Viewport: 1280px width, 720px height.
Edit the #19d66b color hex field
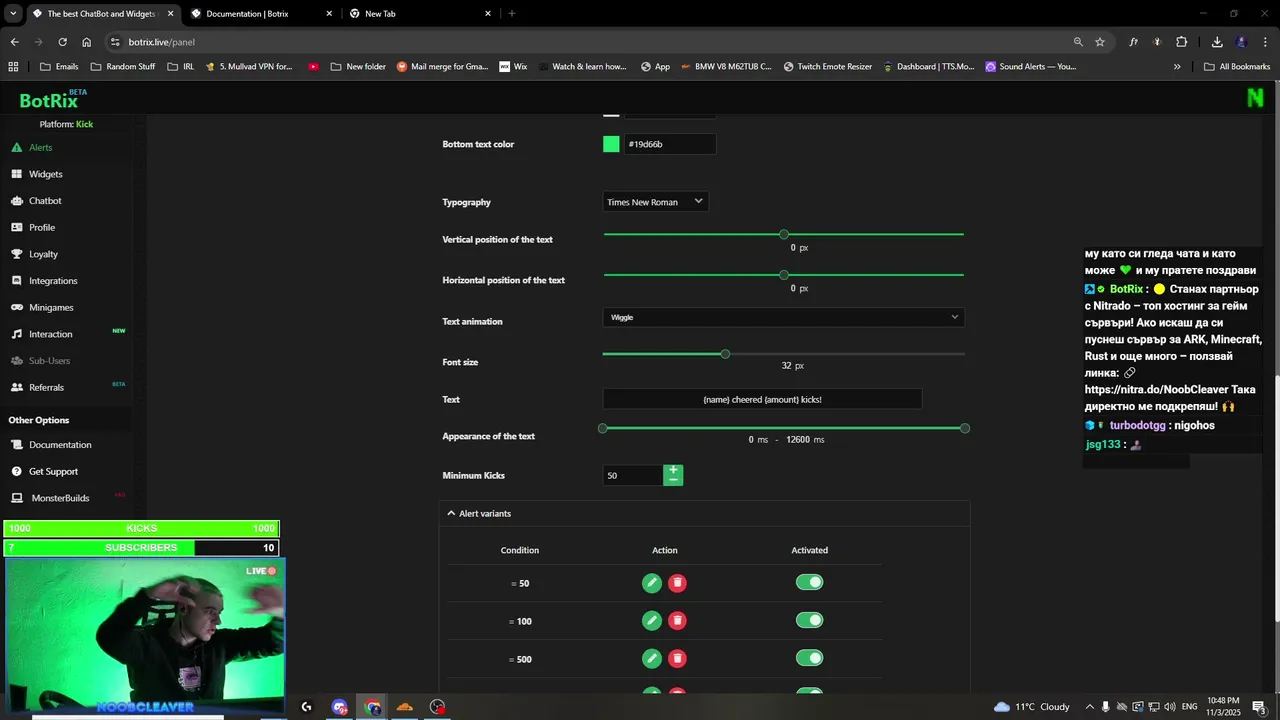pos(669,144)
